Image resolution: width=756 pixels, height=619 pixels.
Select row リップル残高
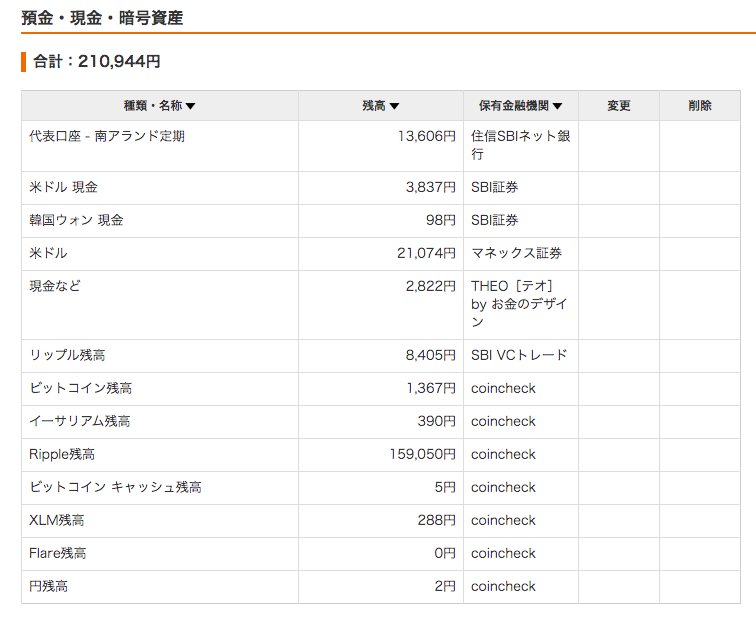[x=381, y=356]
